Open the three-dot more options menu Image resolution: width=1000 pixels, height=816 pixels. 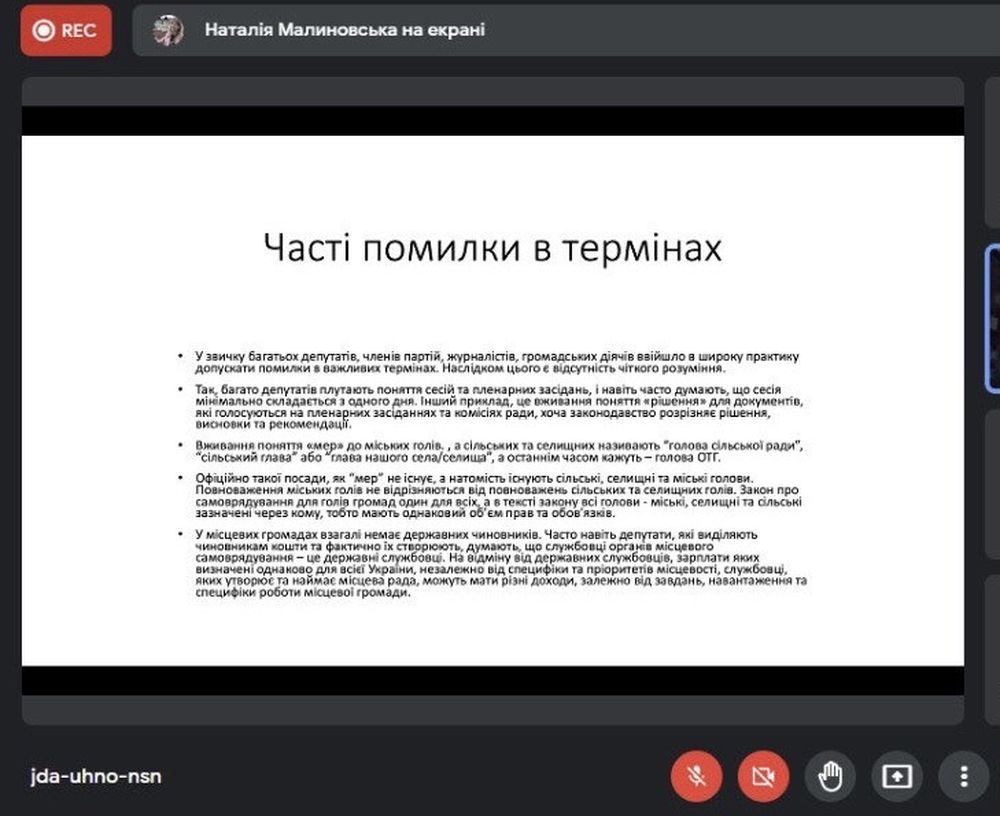point(964,776)
